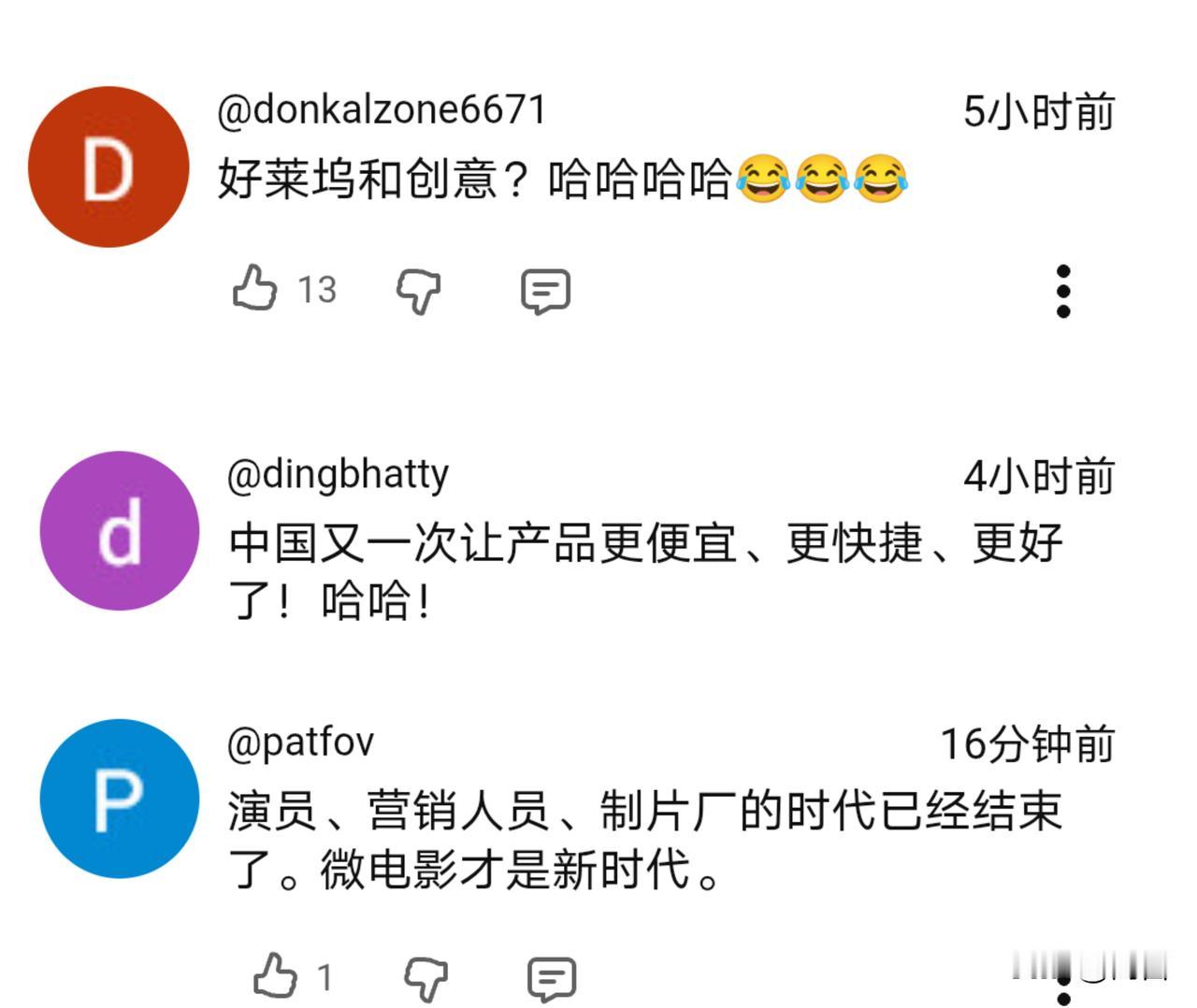Dislike the Hollywood creativity comment
This screenshot has height=1008, width=1197.
click(x=418, y=291)
